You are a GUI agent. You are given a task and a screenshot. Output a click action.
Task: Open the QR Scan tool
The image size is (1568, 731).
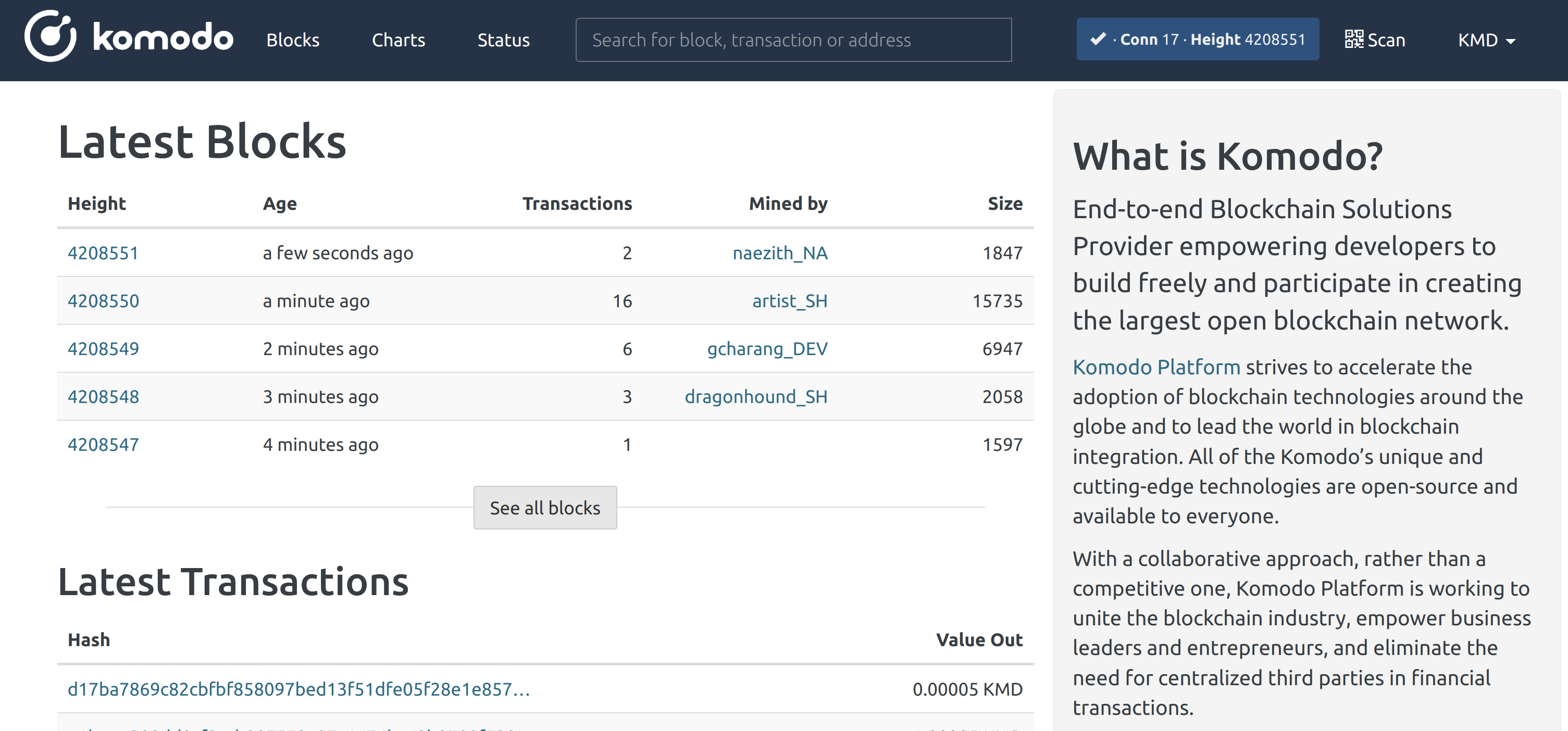pyautogui.click(x=1374, y=40)
